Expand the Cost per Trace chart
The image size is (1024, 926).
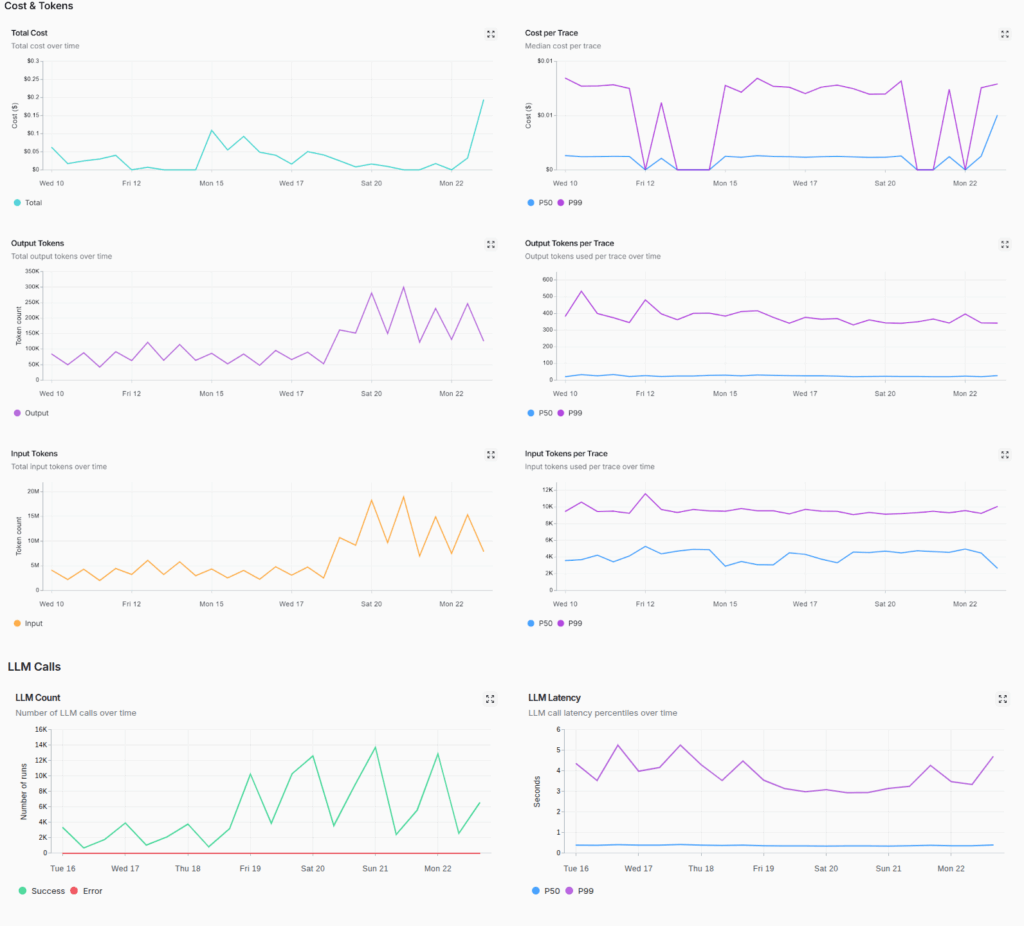[1005, 34]
